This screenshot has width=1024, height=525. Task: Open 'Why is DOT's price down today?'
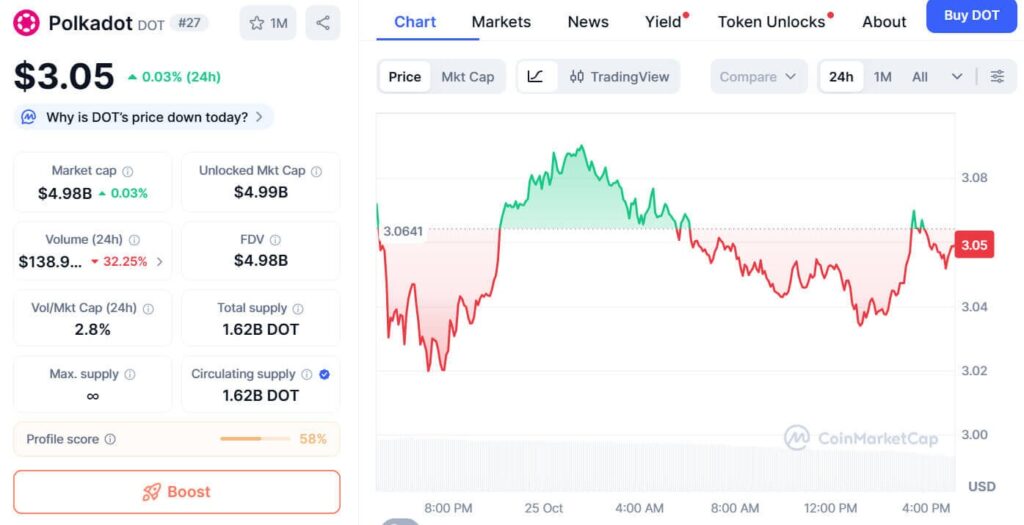coord(145,117)
